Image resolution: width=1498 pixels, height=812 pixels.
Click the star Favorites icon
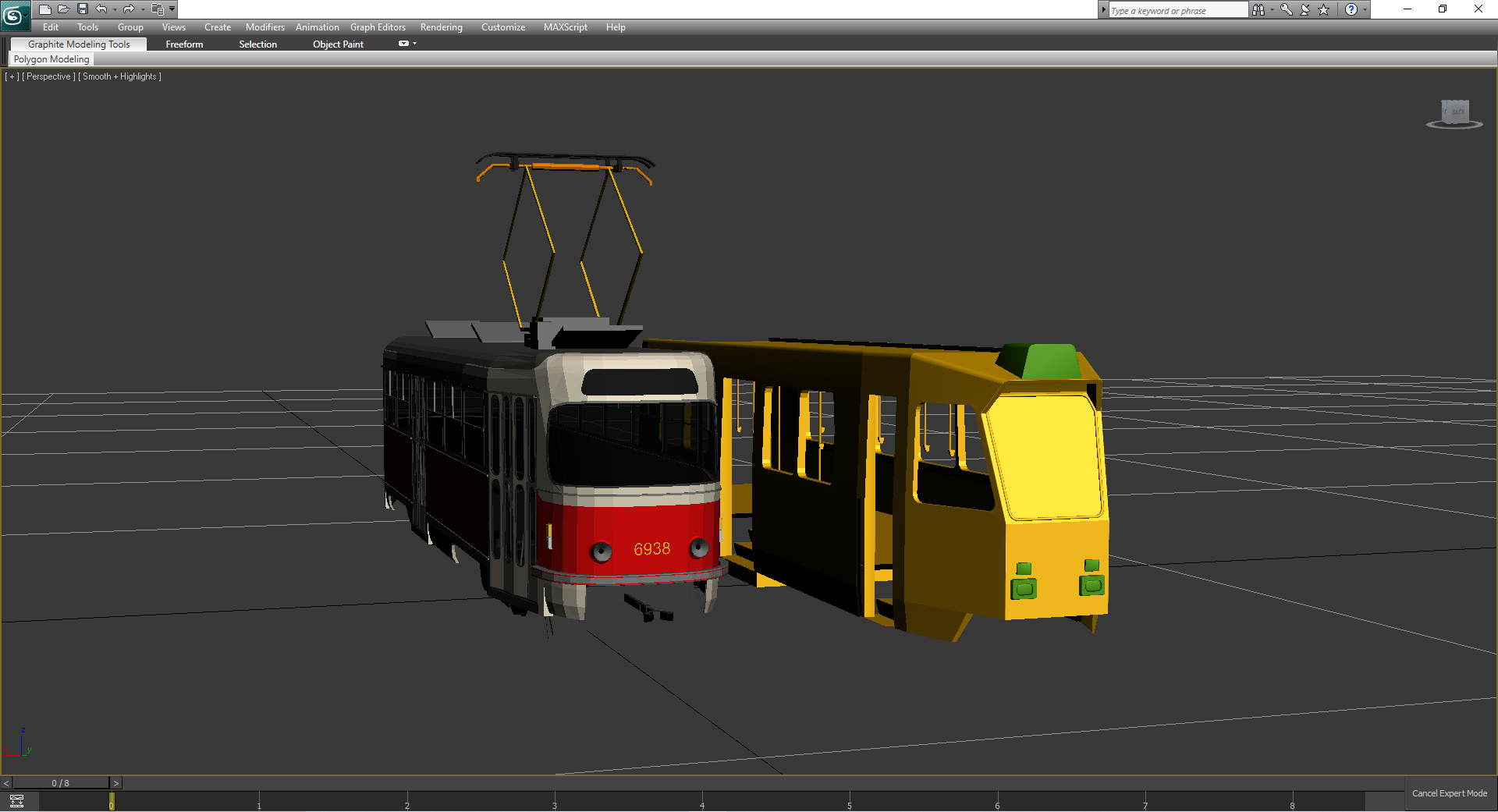pyautogui.click(x=1324, y=9)
